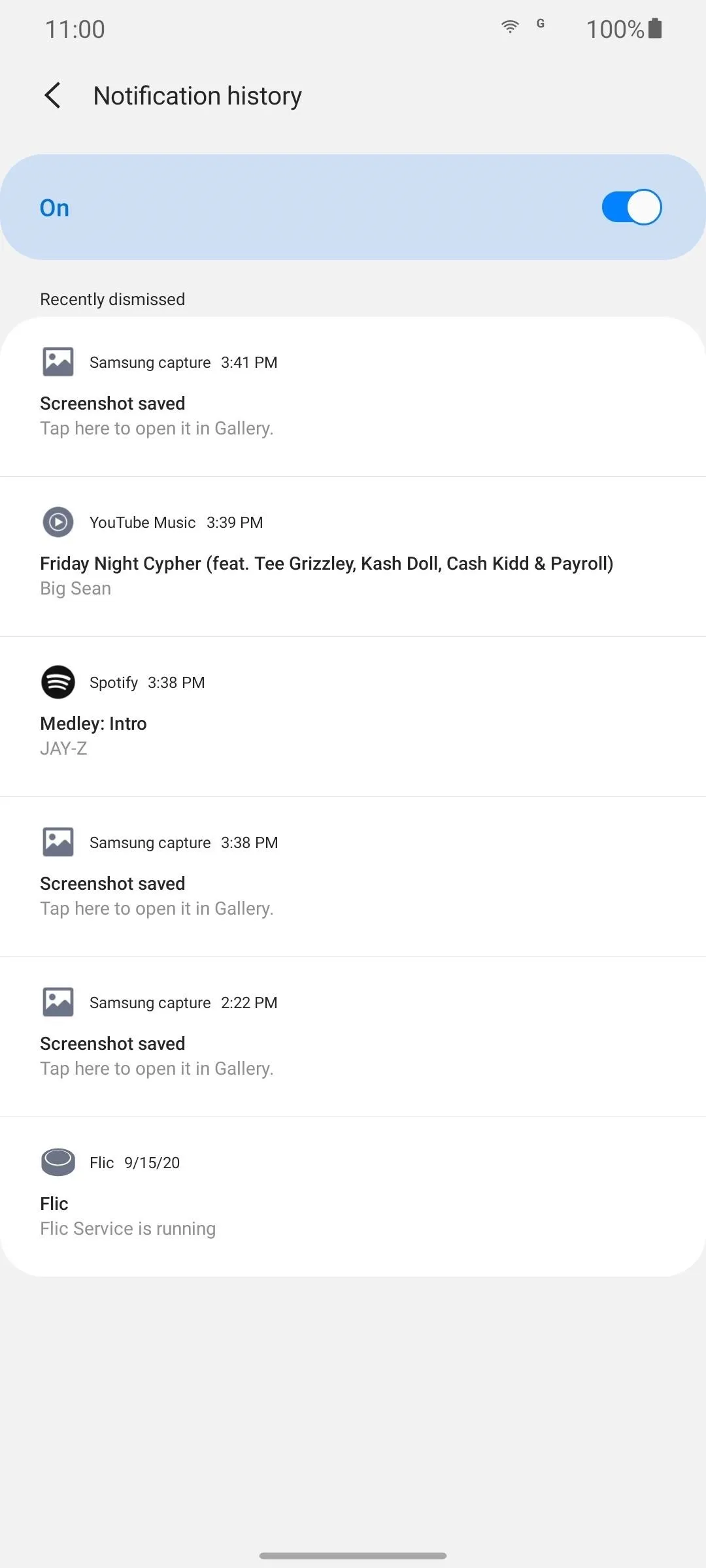Tap JAY-Z artist text
The image size is (706, 1568).
(x=63, y=748)
